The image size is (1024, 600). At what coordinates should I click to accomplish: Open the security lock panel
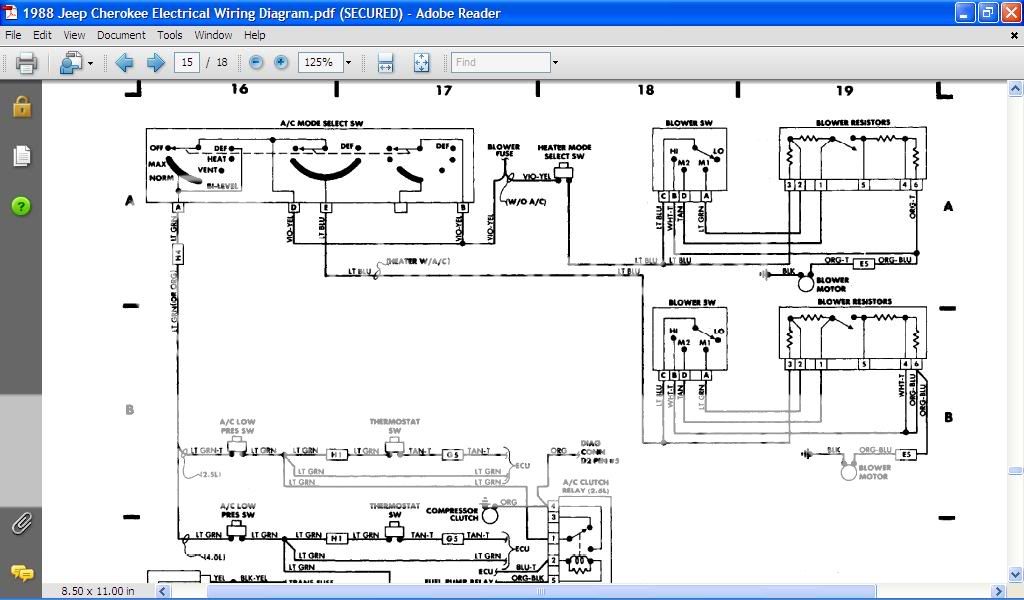point(21,107)
